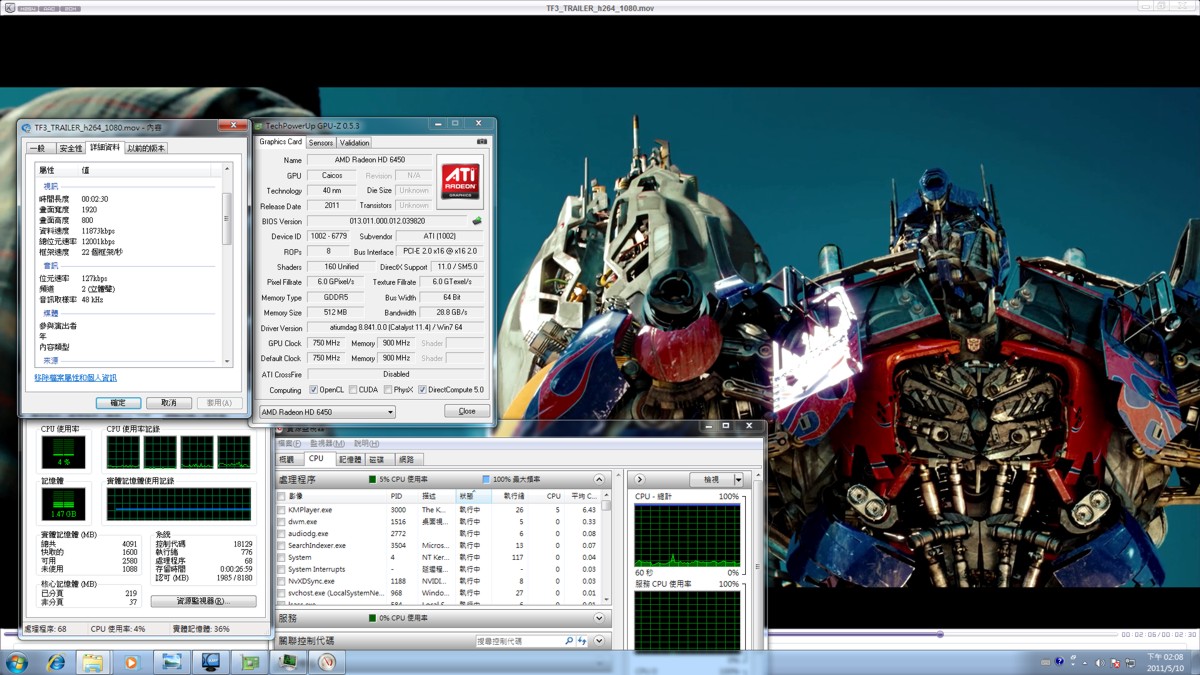The width and height of the screenshot is (1200, 675).
Task: Collapse the processes section in Resource Monitor
Action: [x=599, y=480]
